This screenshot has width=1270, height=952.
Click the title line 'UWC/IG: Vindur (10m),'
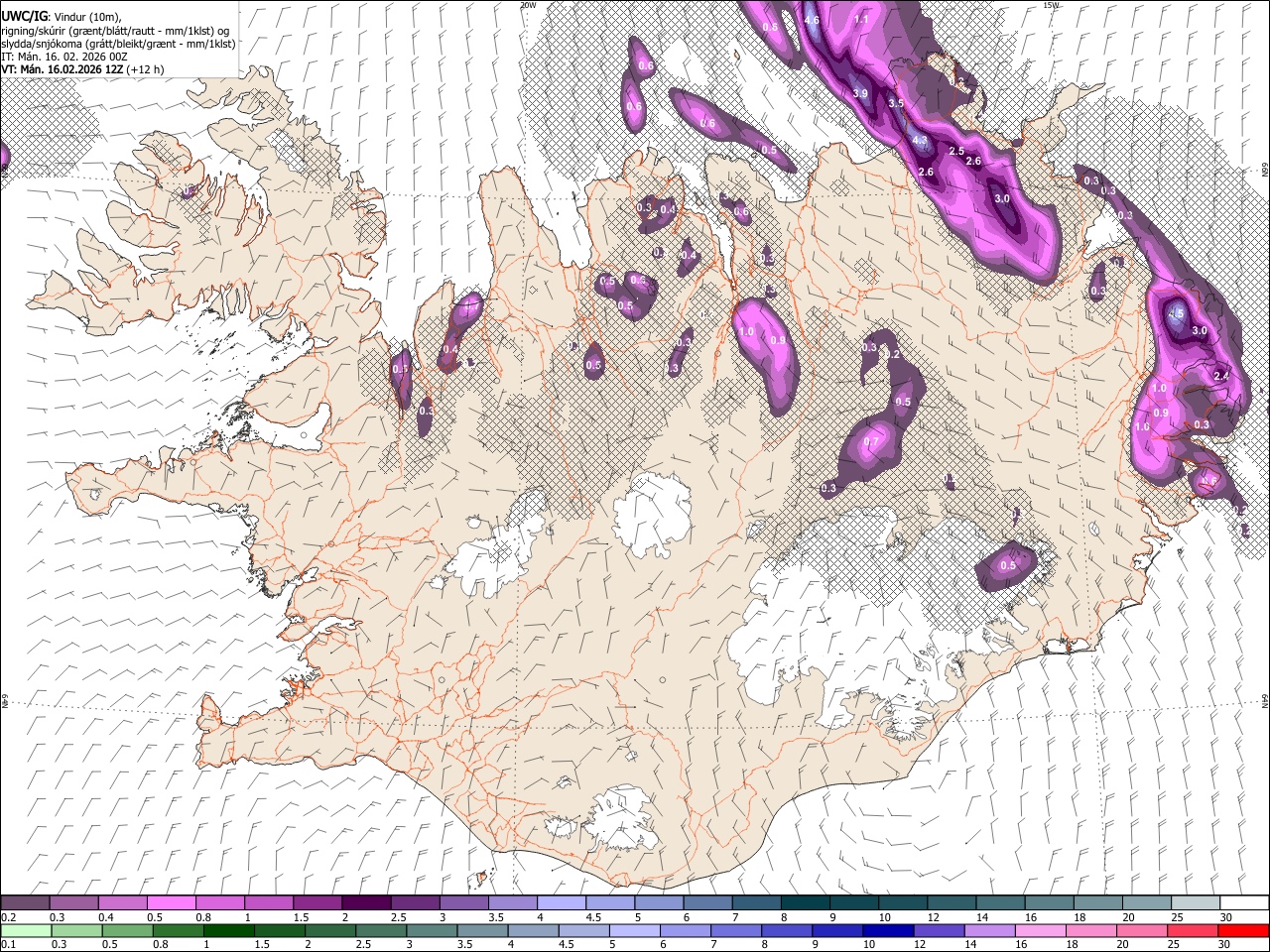tap(62, 16)
